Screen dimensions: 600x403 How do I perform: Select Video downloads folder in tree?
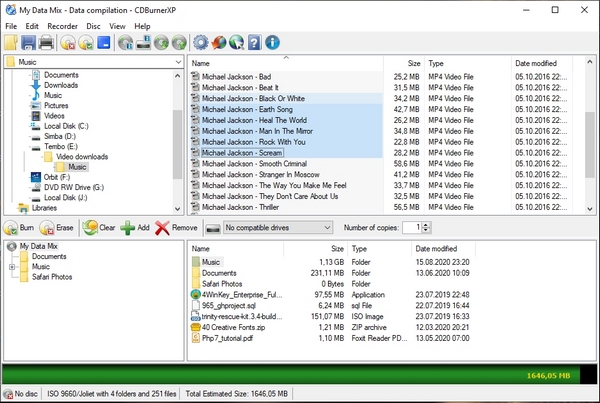coord(82,157)
